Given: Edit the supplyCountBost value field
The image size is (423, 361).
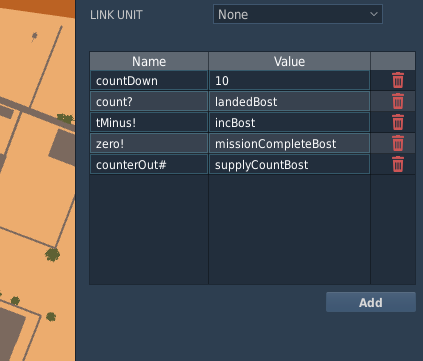Looking at the screenshot, I should click(289, 164).
